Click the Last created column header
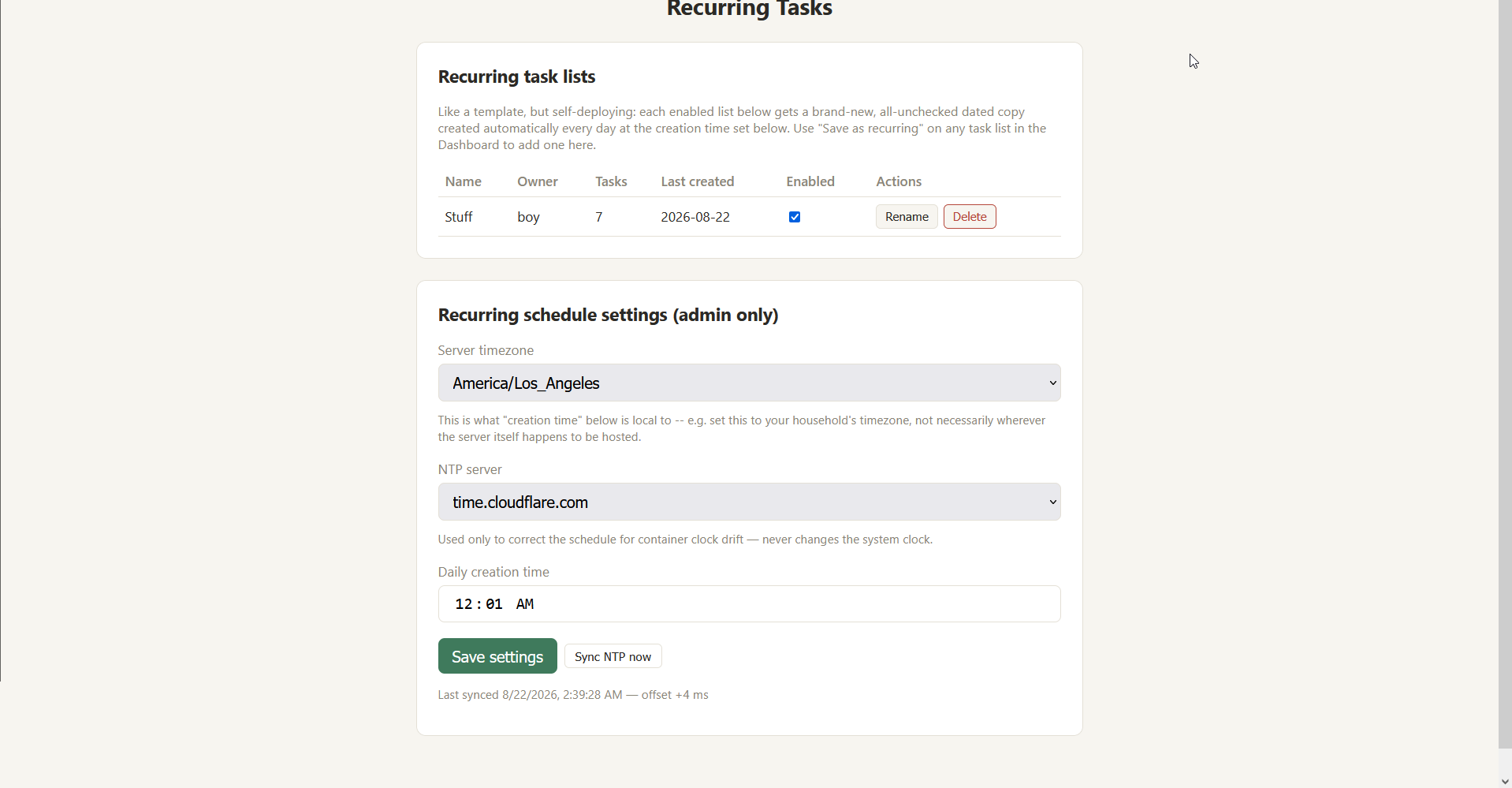Viewport: 1512px width, 788px height. click(x=698, y=181)
